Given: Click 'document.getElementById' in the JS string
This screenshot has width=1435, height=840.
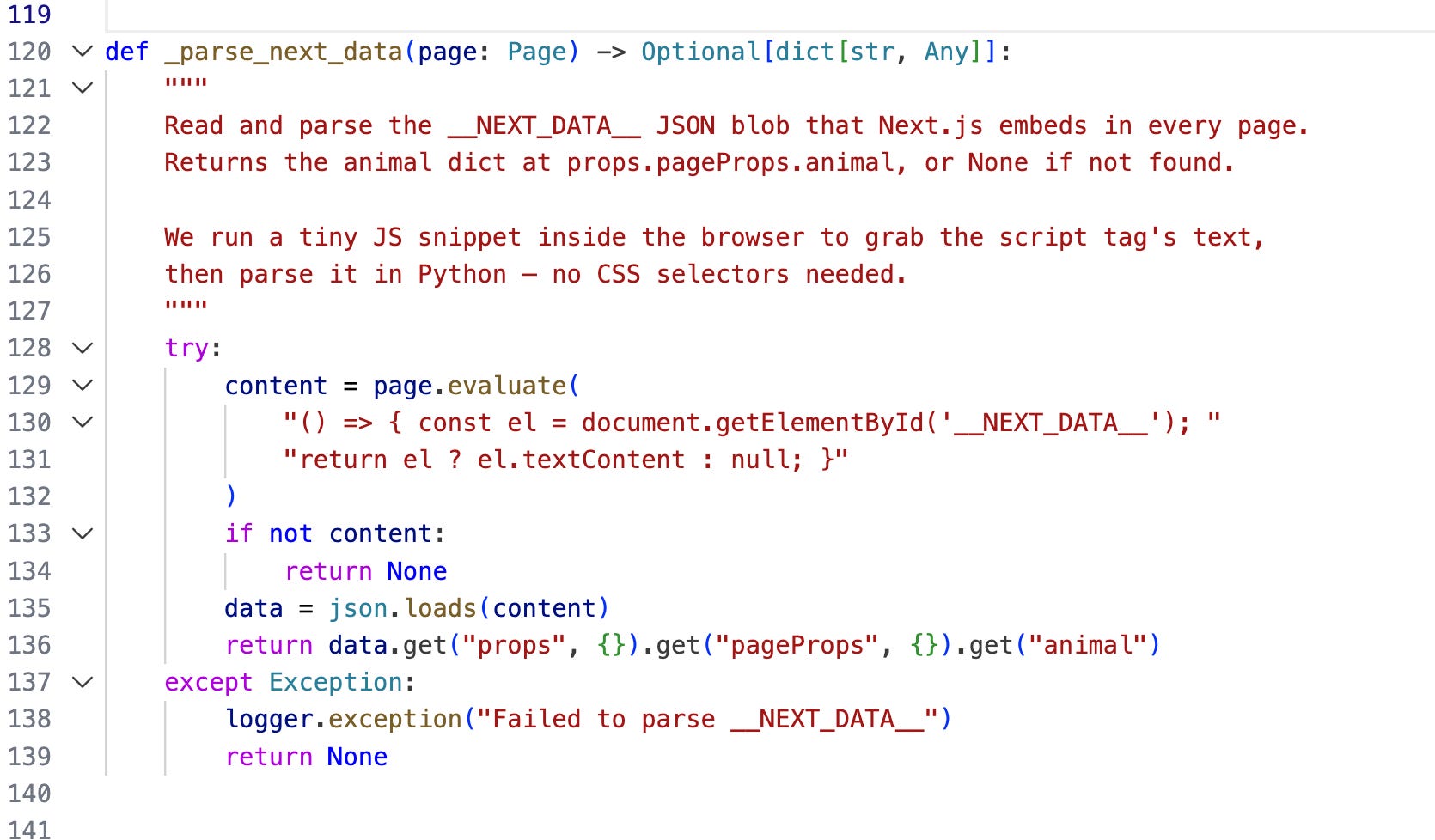Looking at the screenshot, I should click(752, 423).
